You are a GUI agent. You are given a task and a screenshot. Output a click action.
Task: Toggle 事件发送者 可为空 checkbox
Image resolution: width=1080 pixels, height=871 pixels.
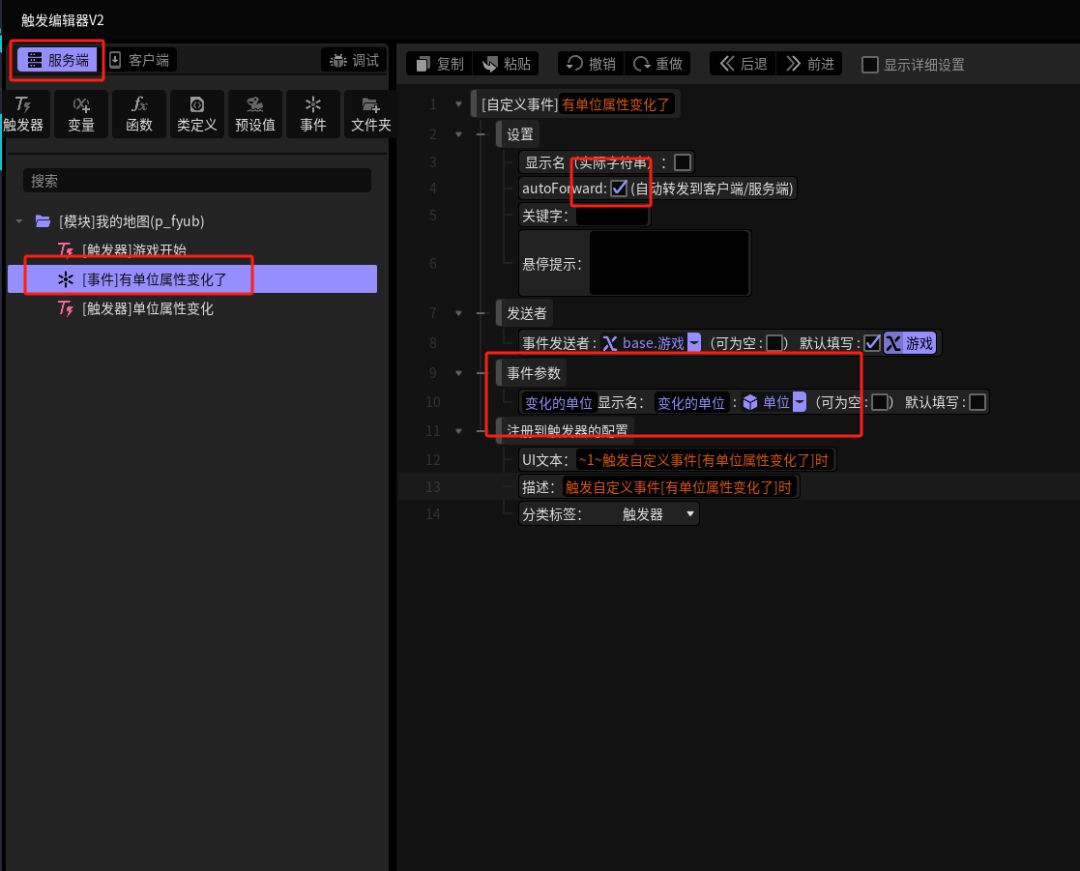774,343
